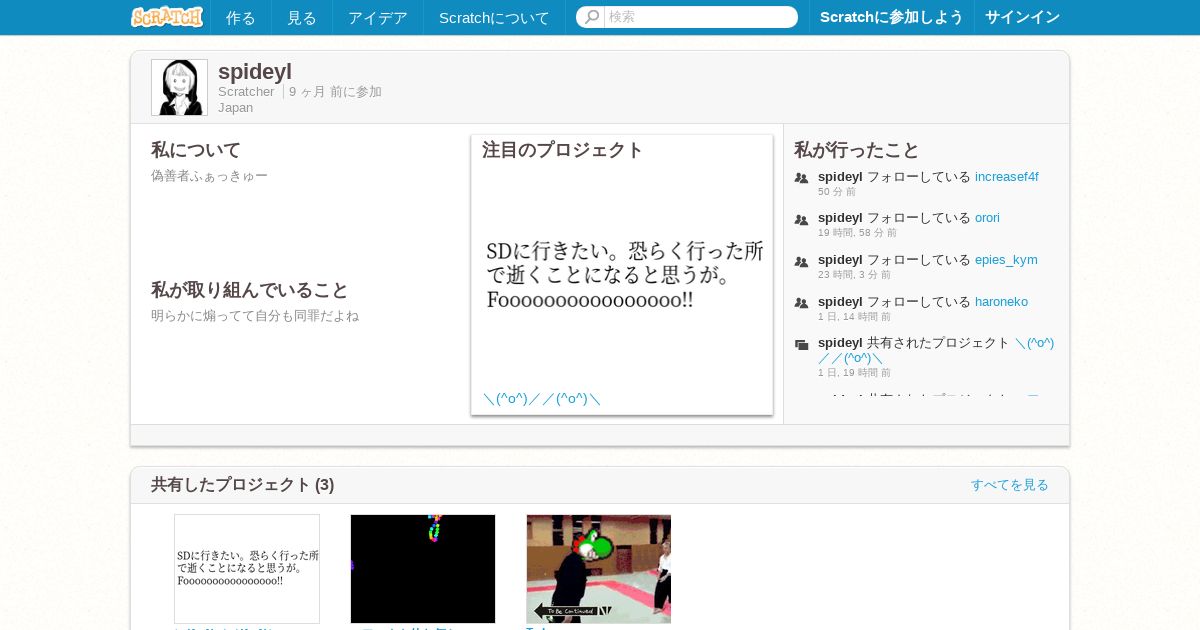Open followed user increasef4f
Viewport: 1200px width, 630px height.
pyautogui.click(x=1007, y=176)
